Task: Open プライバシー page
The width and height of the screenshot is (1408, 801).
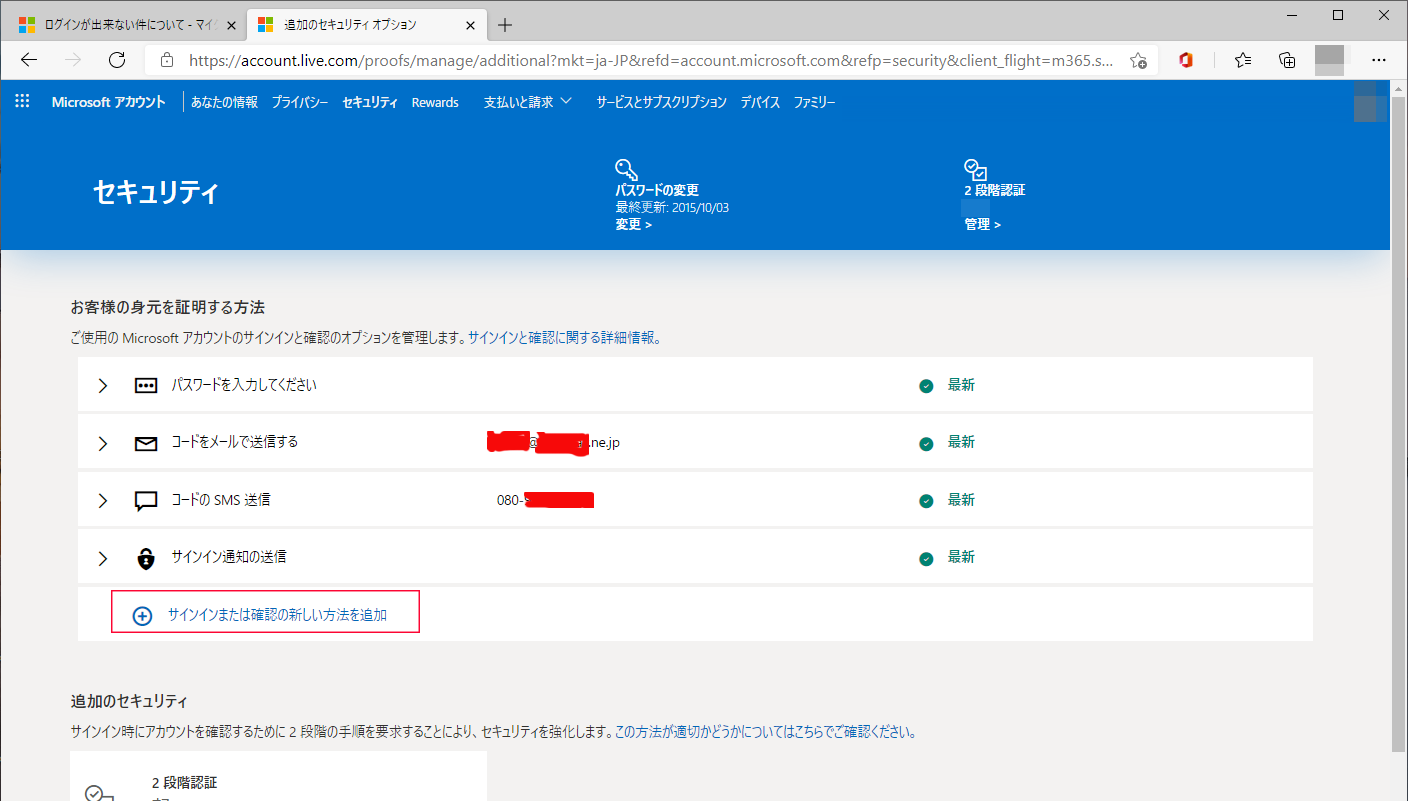Action: (x=300, y=102)
